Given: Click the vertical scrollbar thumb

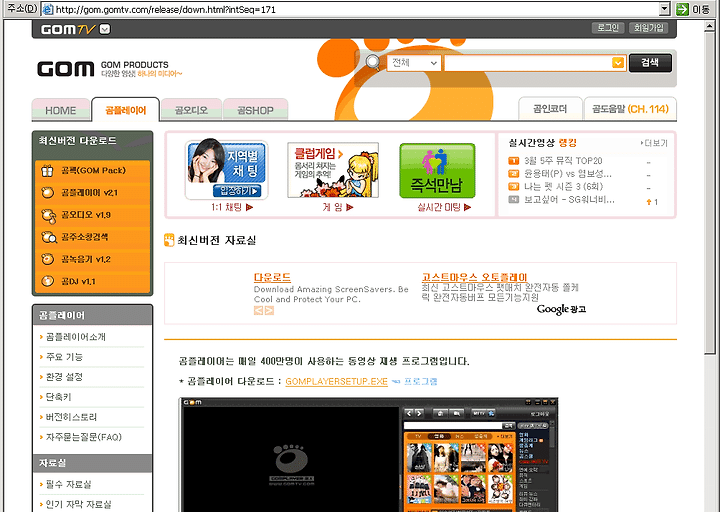Looking at the screenshot, I should click(x=710, y=193).
